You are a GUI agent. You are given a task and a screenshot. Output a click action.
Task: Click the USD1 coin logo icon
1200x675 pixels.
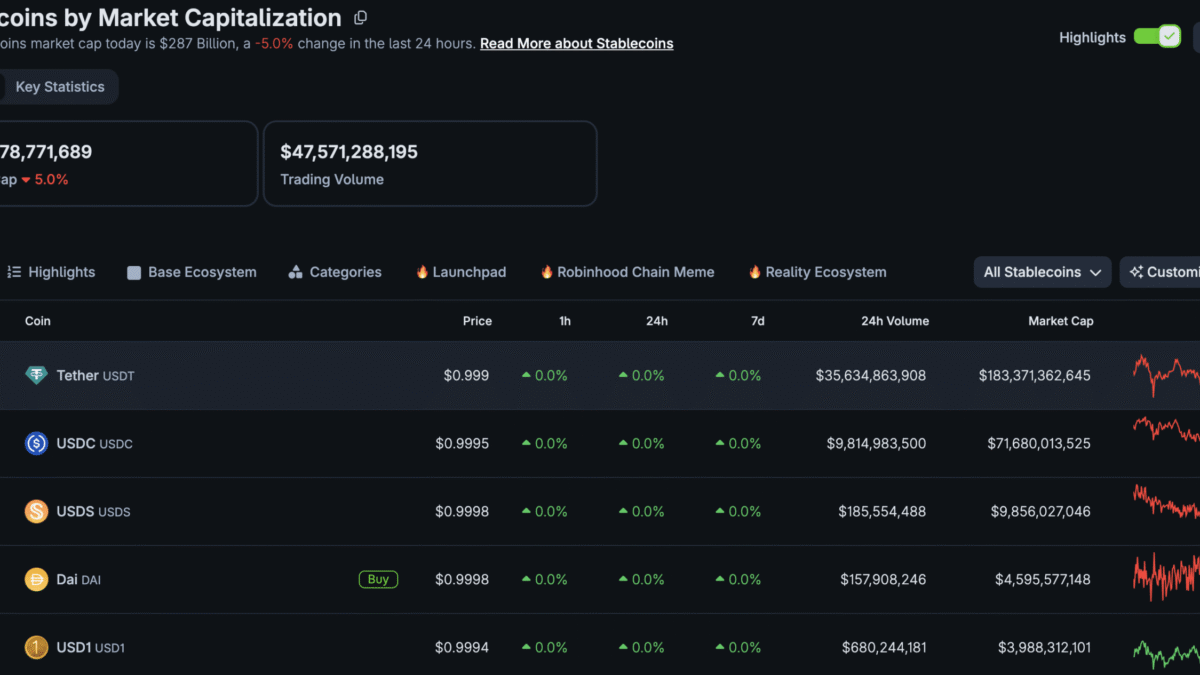pyautogui.click(x=36, y=647)
